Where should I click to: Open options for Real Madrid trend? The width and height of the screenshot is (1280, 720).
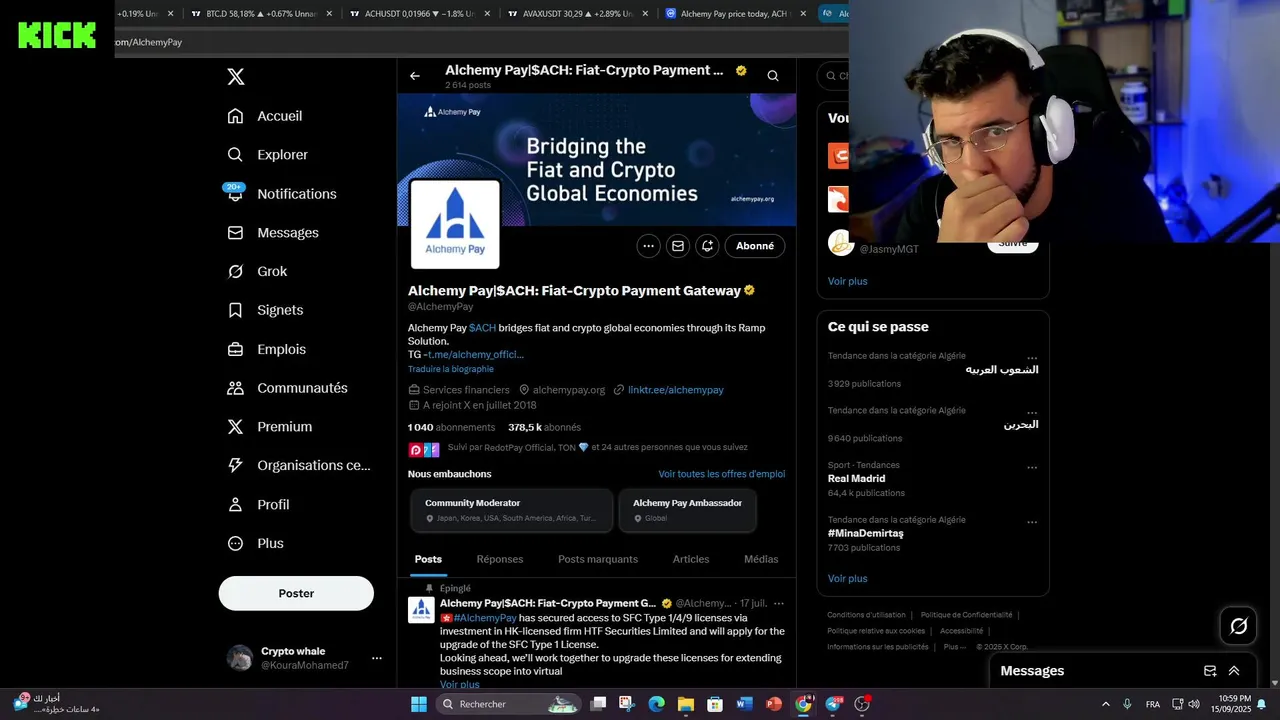(1032, 467)
